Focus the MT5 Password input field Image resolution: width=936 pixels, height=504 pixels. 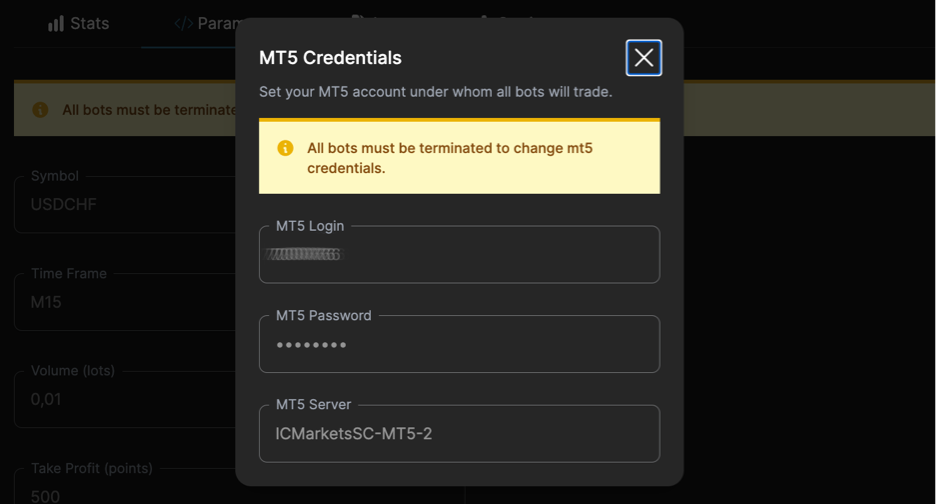(459, 344)
